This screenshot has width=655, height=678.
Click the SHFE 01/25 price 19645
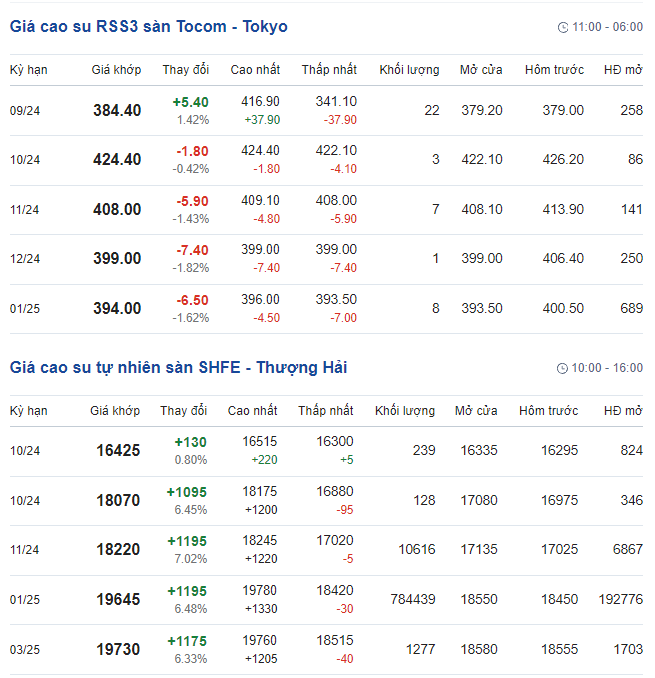118,600
